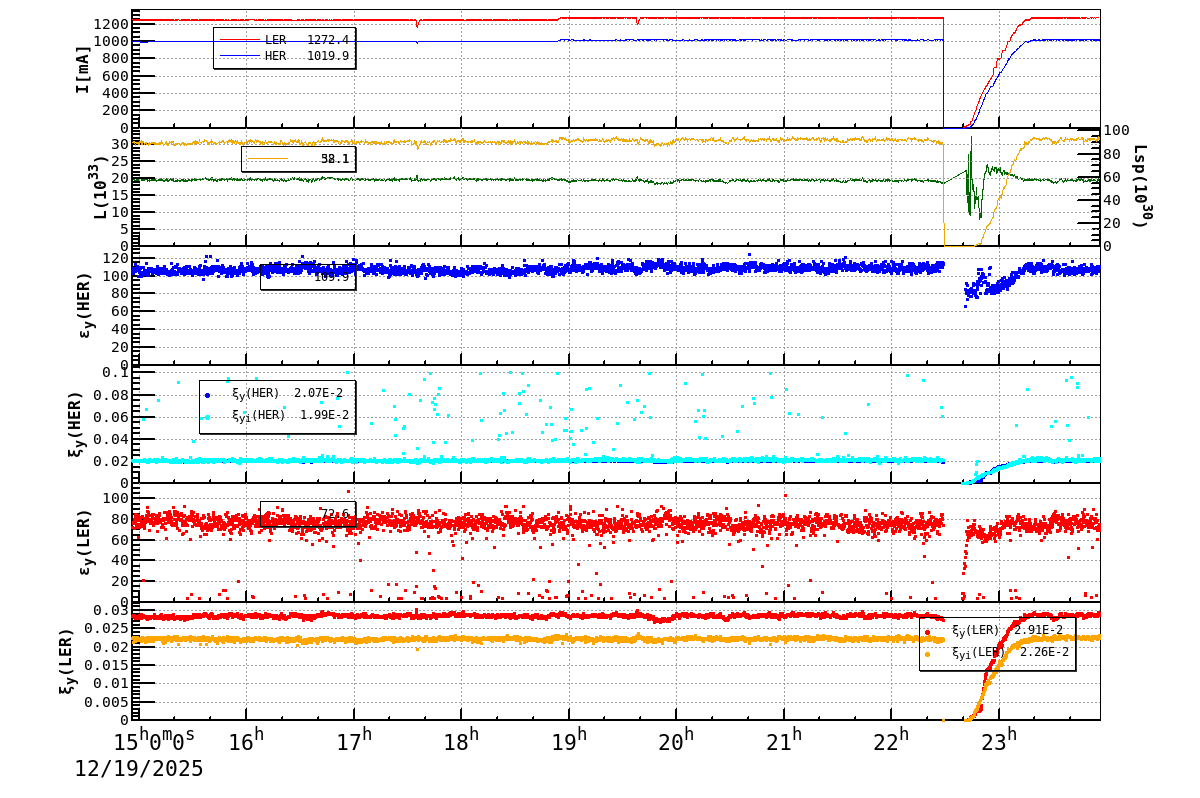
Task: Click the 17h time tick label
Action: [353, 741]
